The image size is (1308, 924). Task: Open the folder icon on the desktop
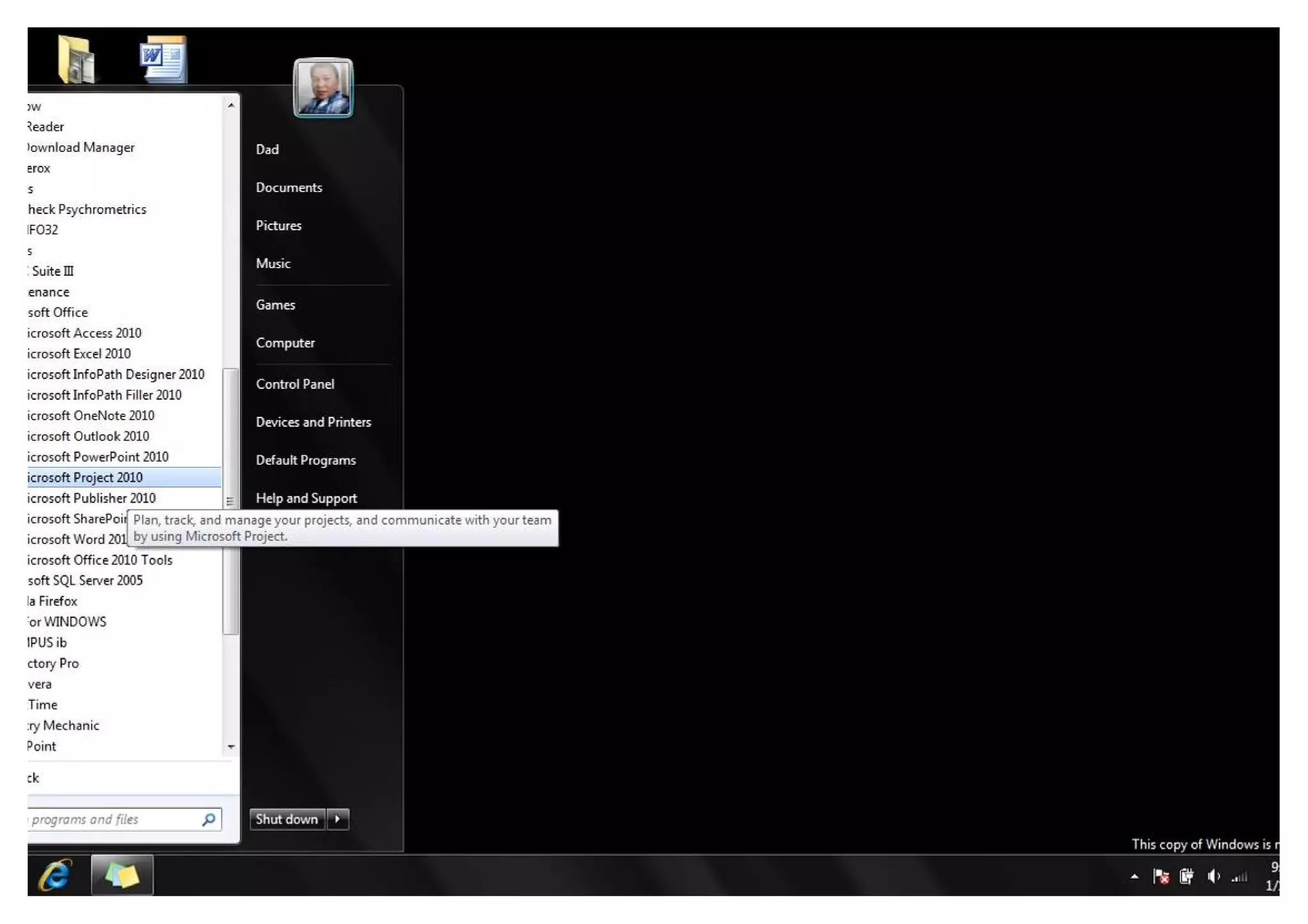pos(76,60)
